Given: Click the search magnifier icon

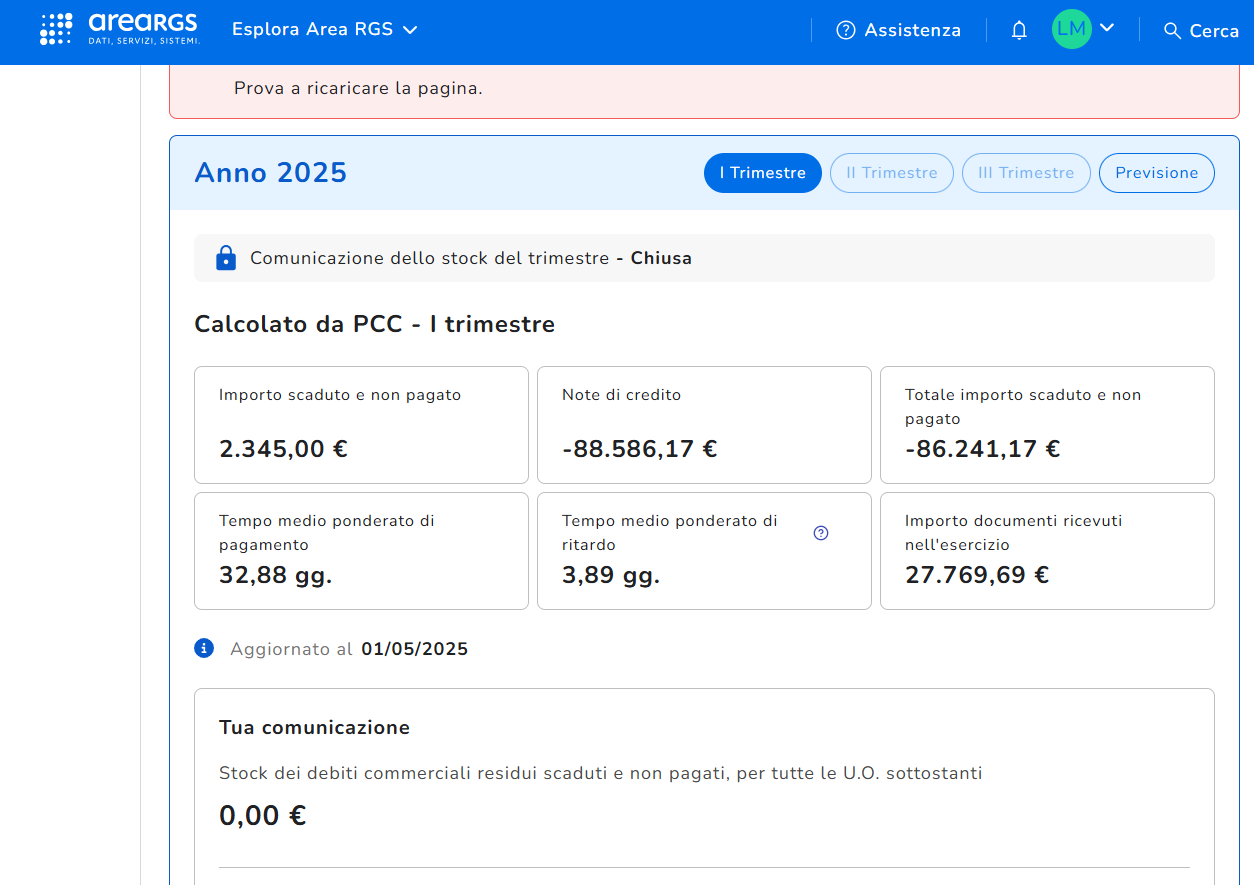Looking at the screenshot, I should pyautogui.click(x=1173, y=30).
